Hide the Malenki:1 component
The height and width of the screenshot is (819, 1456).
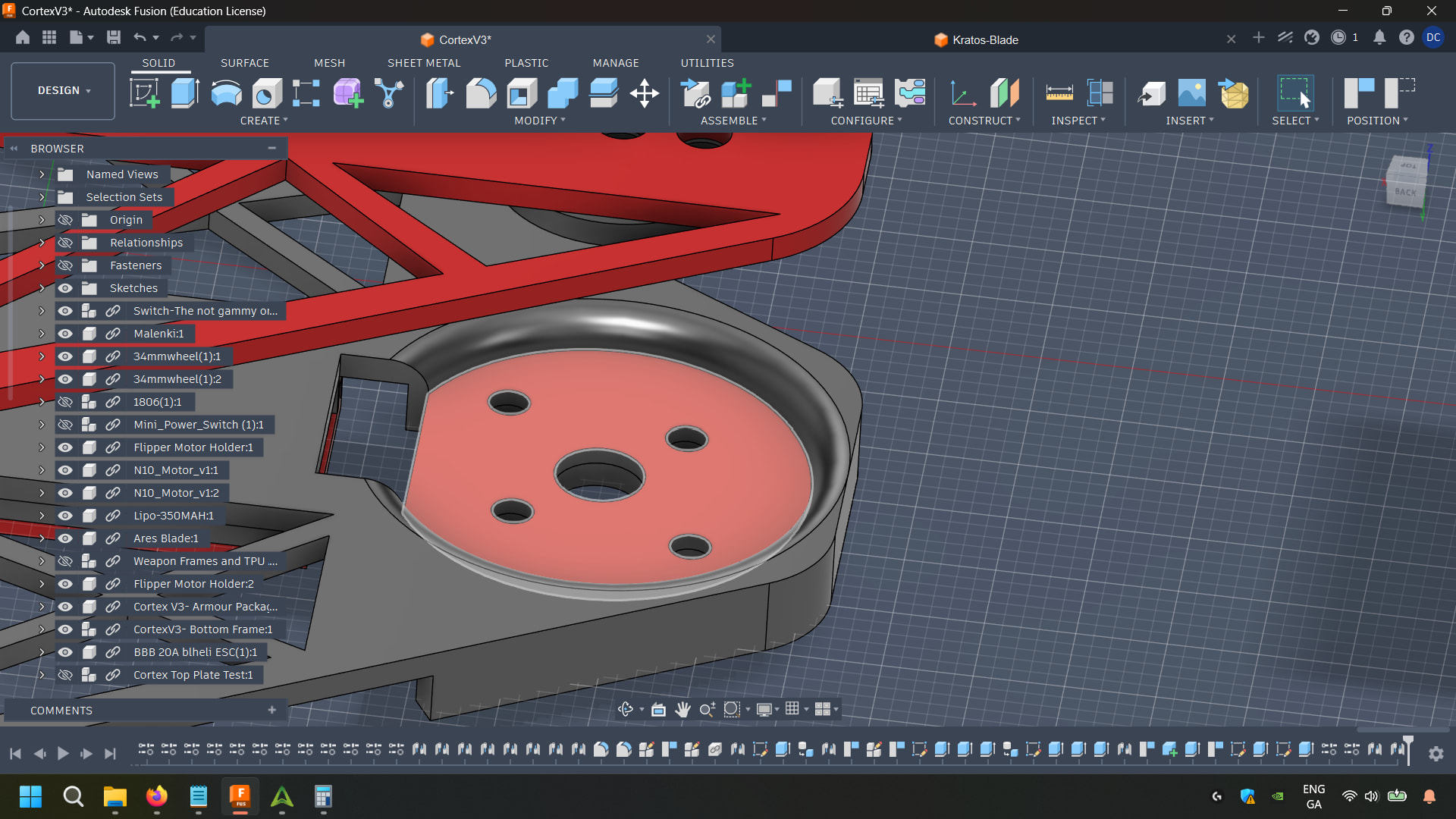click(65, 334)
